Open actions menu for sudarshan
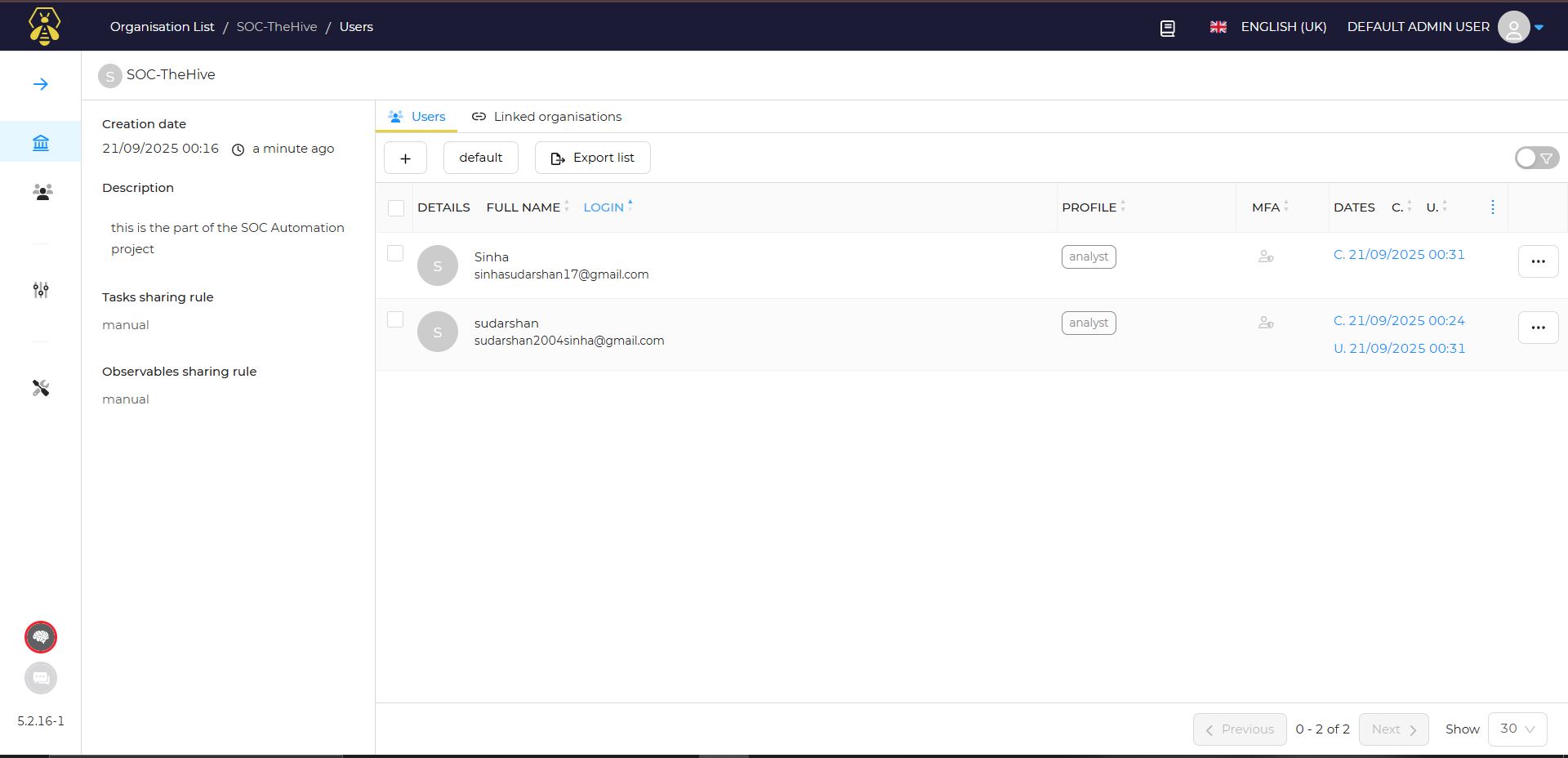Screen dimensions: 1568x758 [x=1539, y=328]
